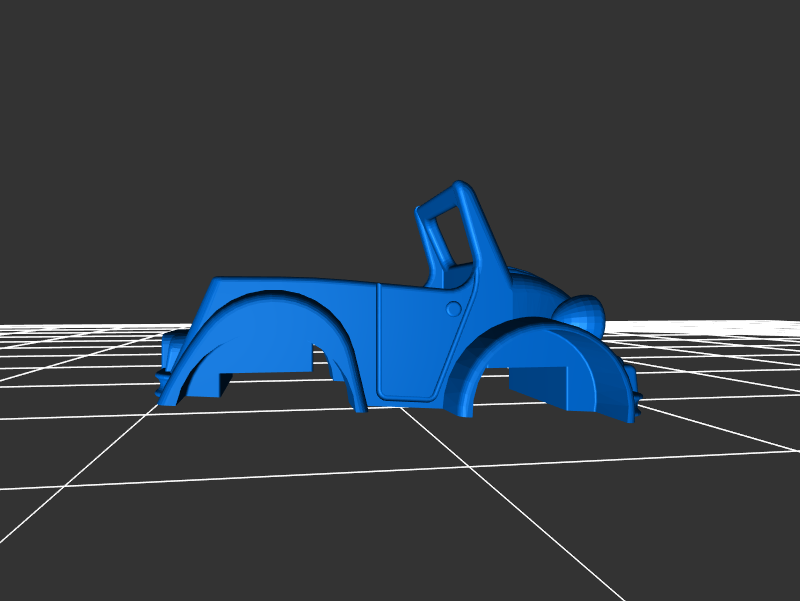This screenshot has width=800, height=601.
Task: Click the round door handle on the car
Action: (452, 309)
